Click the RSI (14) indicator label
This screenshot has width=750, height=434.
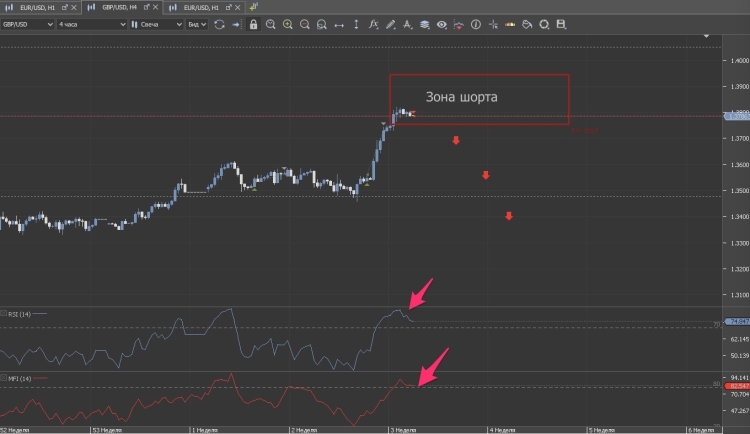[19, 314]
